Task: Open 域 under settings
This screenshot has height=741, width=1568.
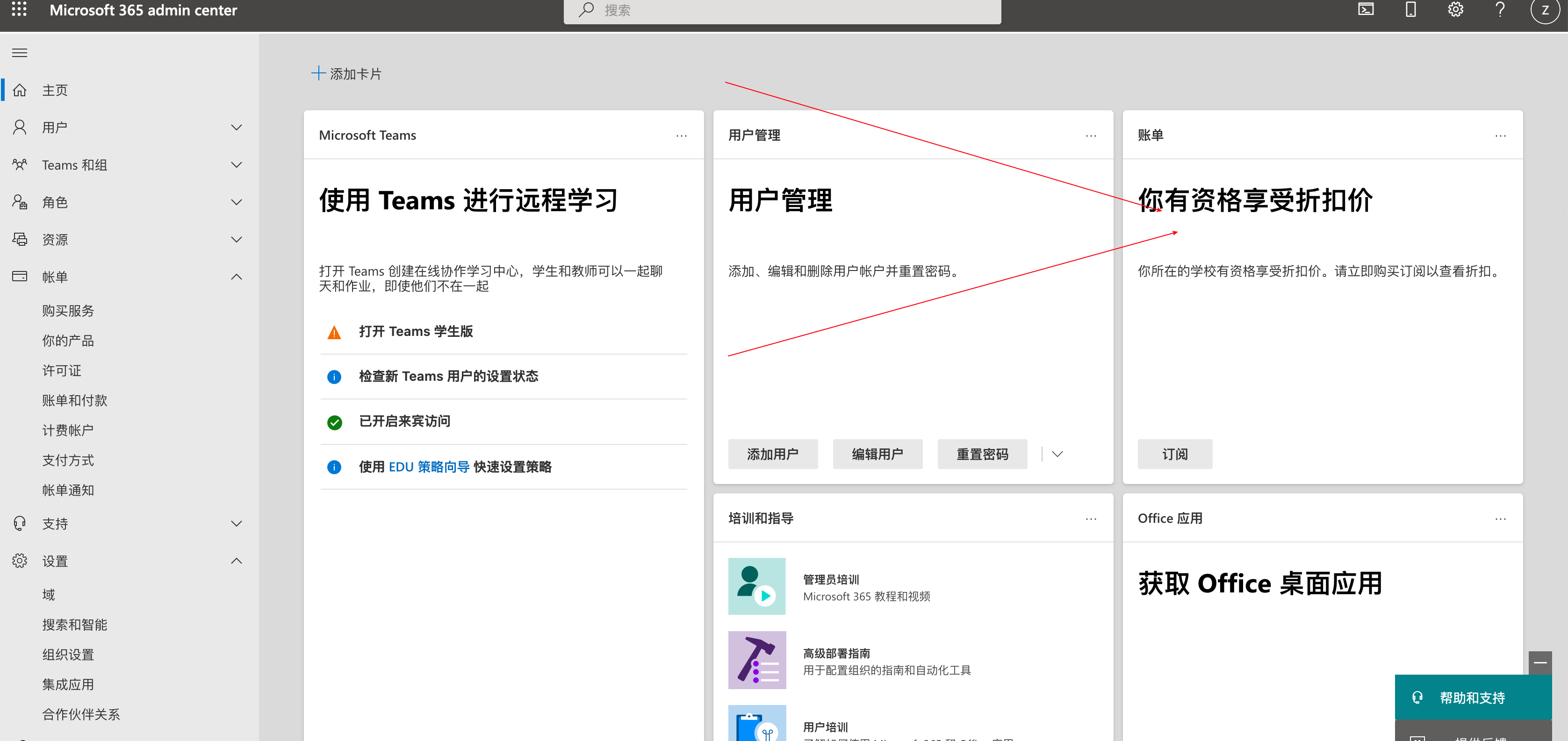Action: (49, 594)
